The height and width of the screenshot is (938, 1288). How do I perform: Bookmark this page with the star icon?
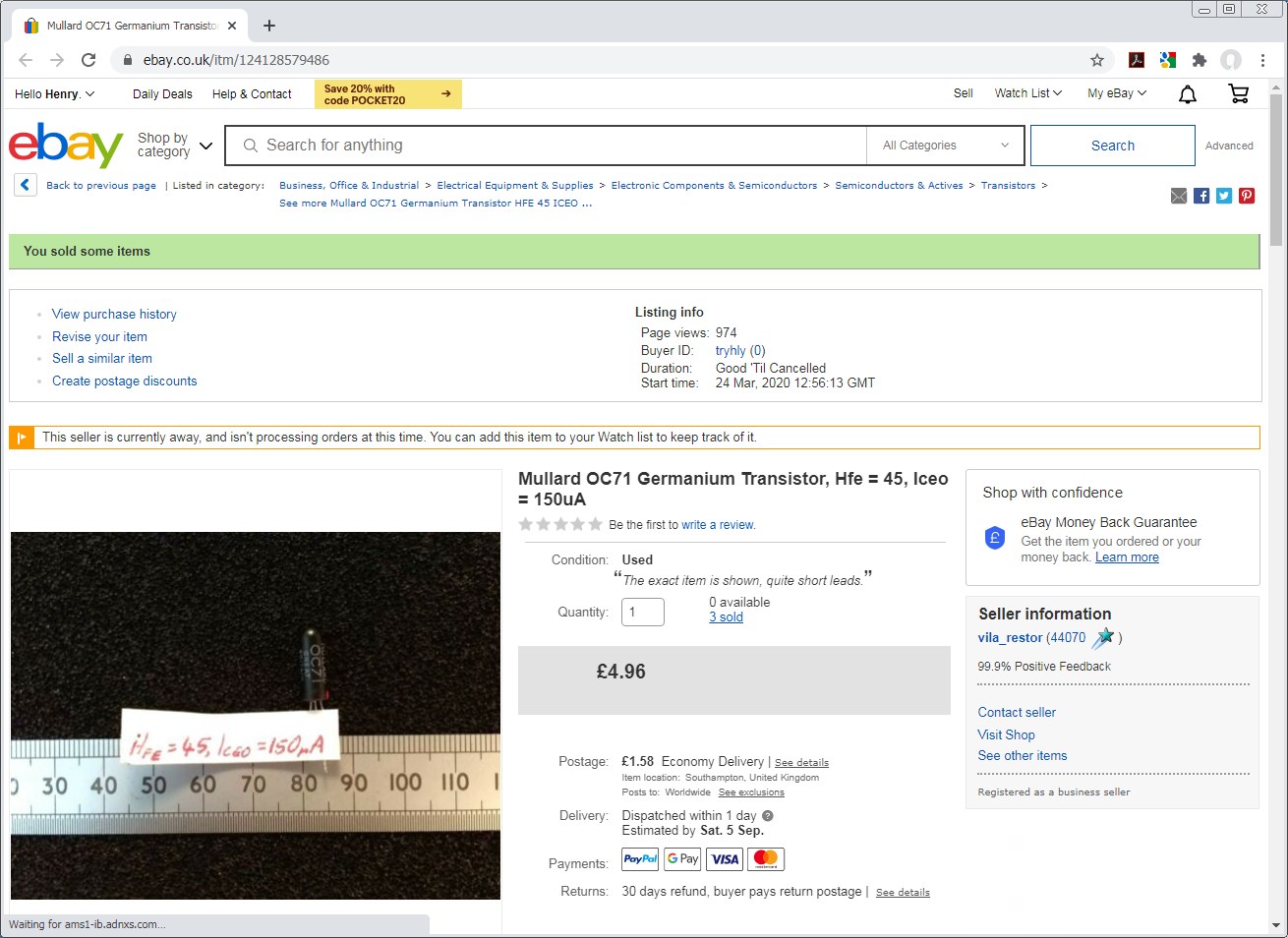tap(1097, 60)
